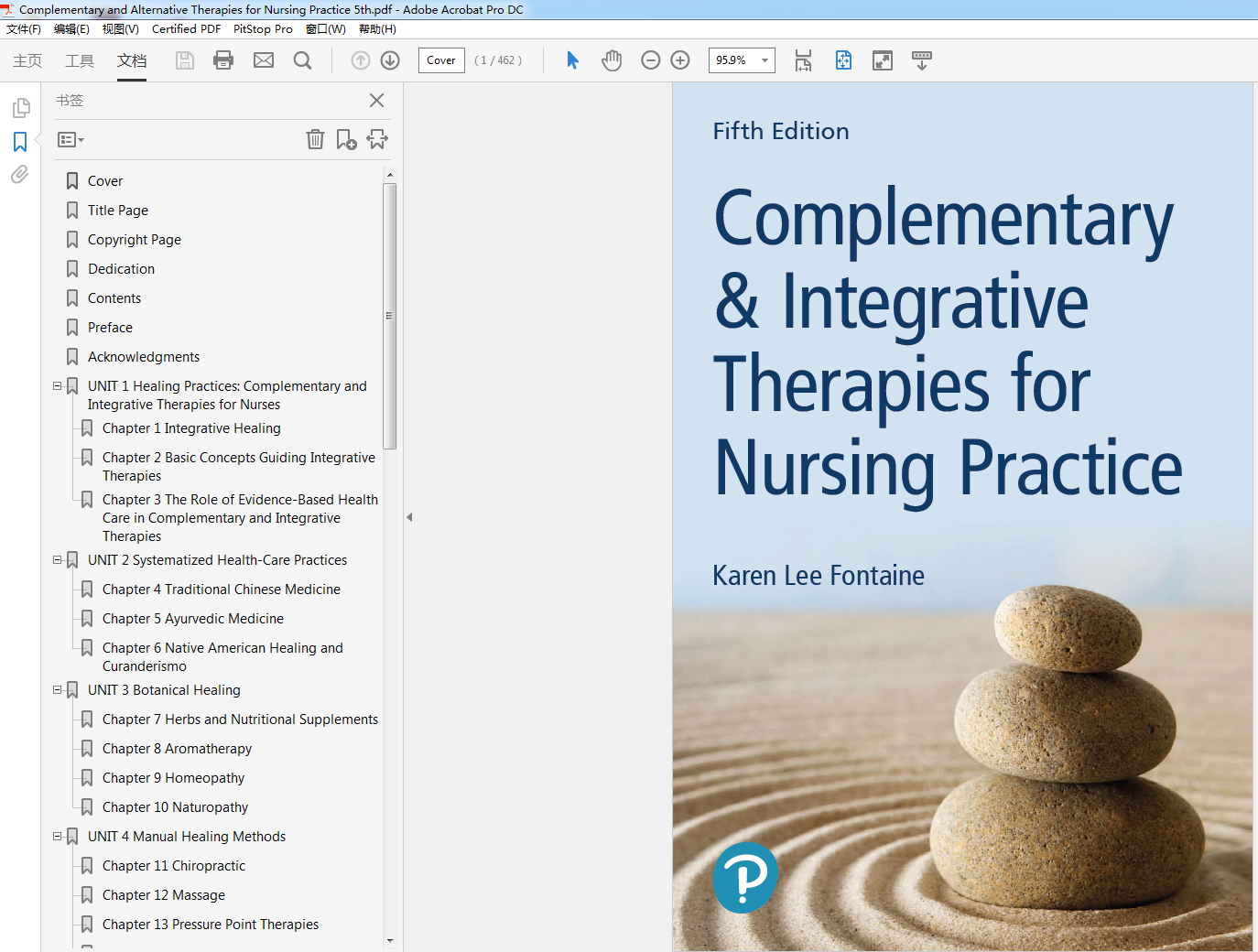Close the bookmarks panel with X
This screenshot has height=952, width=1258.
point(376,101)
